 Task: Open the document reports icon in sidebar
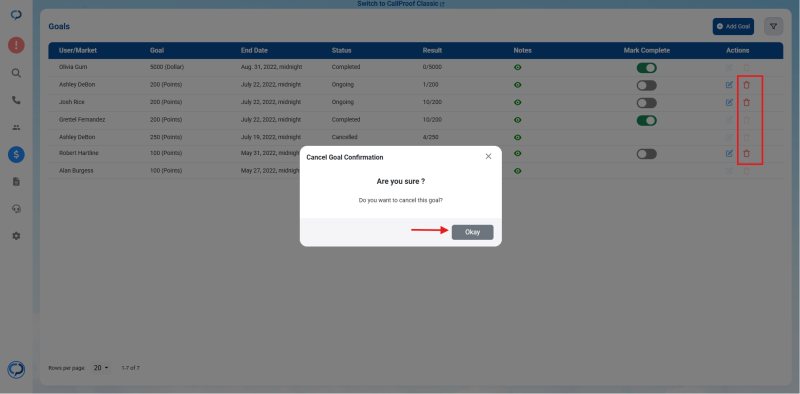coord(16,182)
